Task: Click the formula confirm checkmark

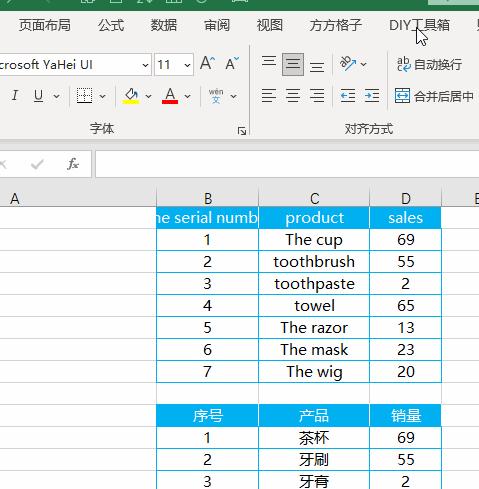Action: tap(37, 164)
